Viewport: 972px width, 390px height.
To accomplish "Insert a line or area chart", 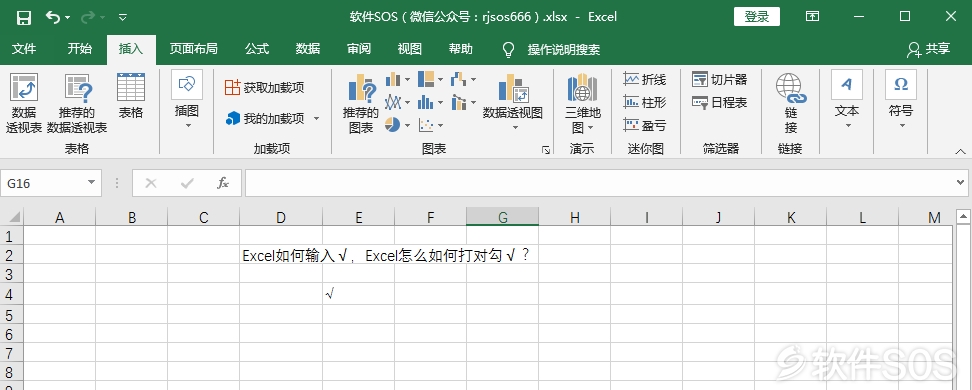I will [x=397, y=102].
